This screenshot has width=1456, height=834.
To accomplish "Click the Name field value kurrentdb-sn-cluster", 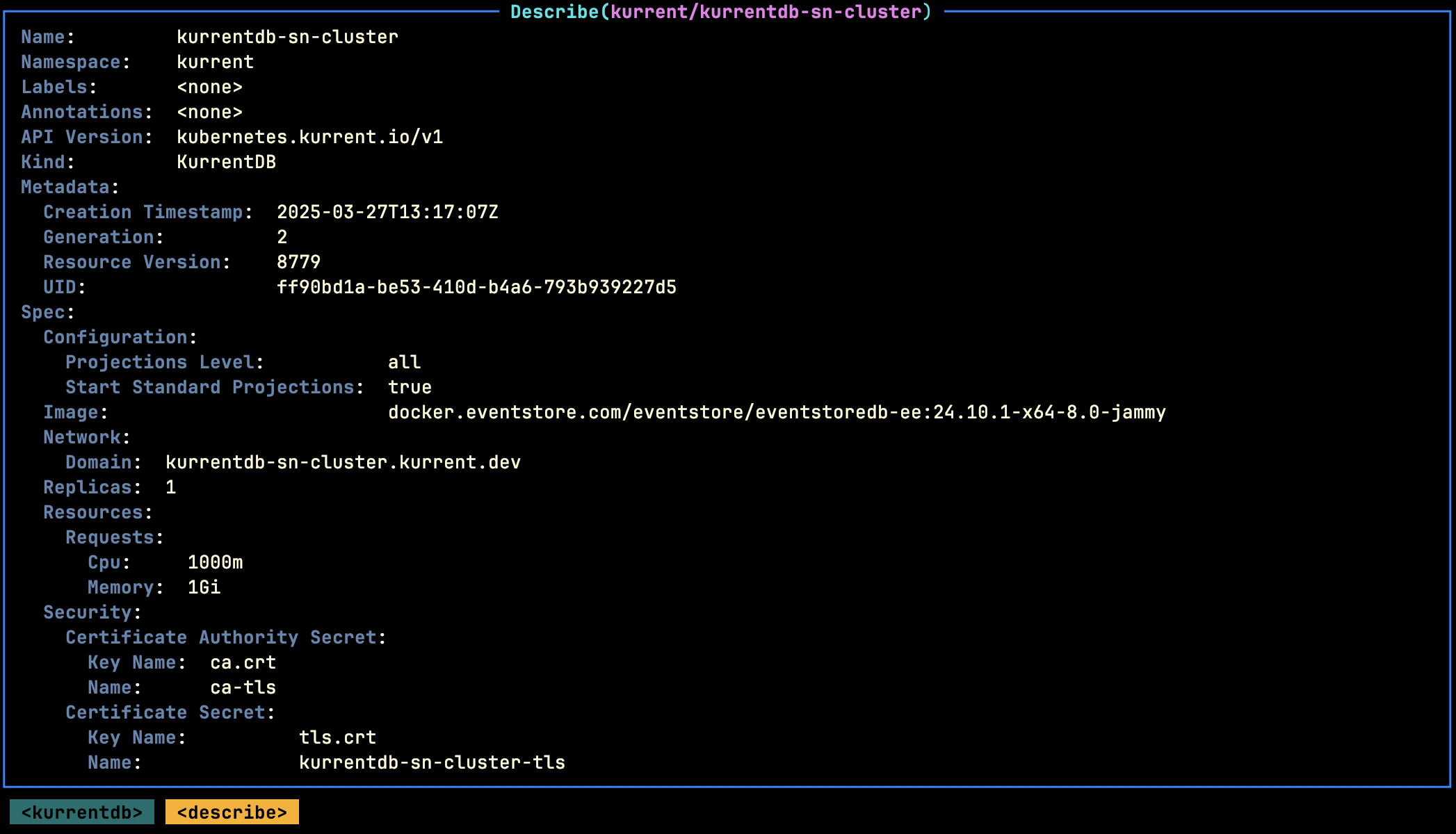I will [287, 37].
